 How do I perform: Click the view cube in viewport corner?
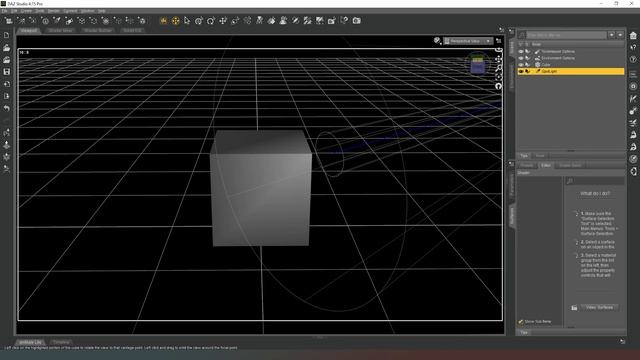[x=477, y=65]
